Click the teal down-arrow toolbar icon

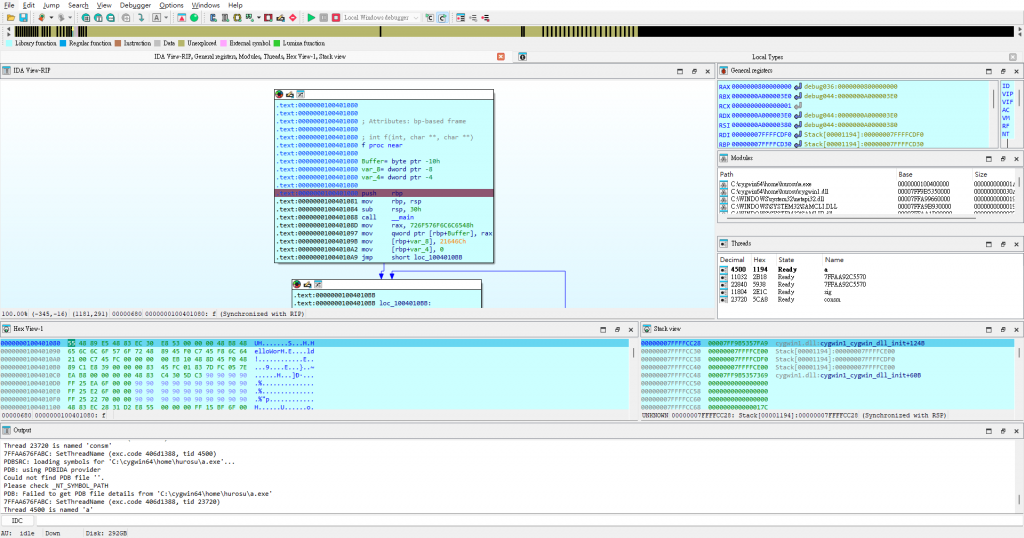pos(141,18)
